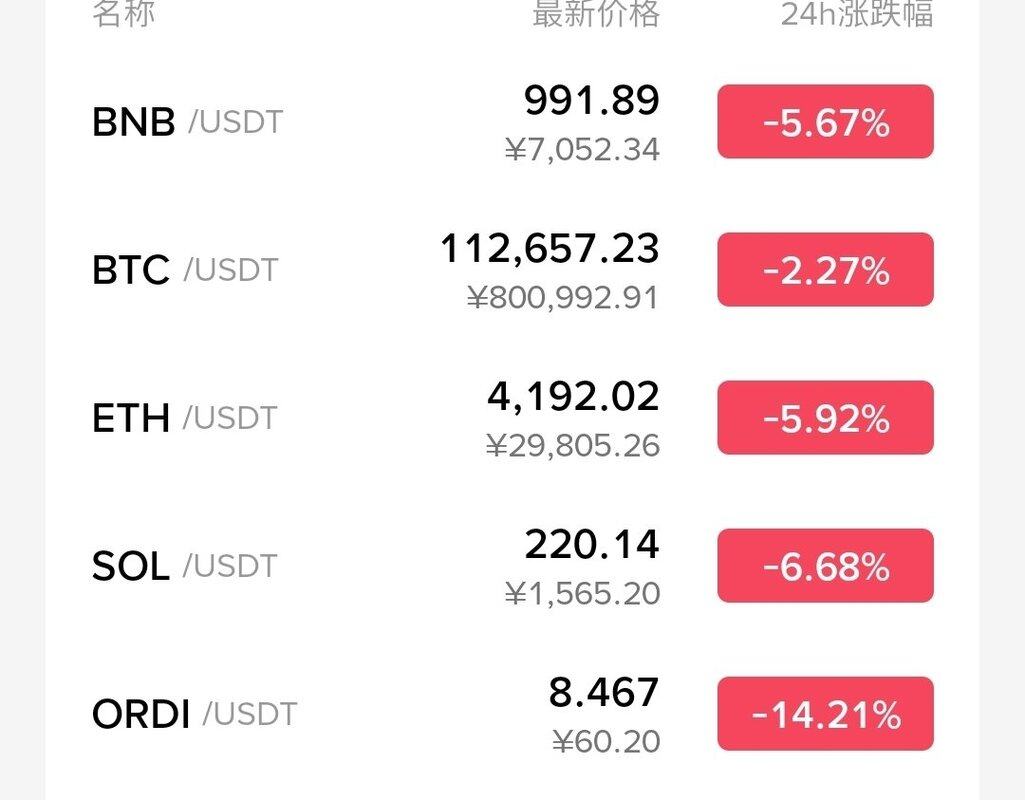This screenshot has width=1025, height=800.
Task: Tap the -5.67% change badge for BNB
Action: [825, 122]
